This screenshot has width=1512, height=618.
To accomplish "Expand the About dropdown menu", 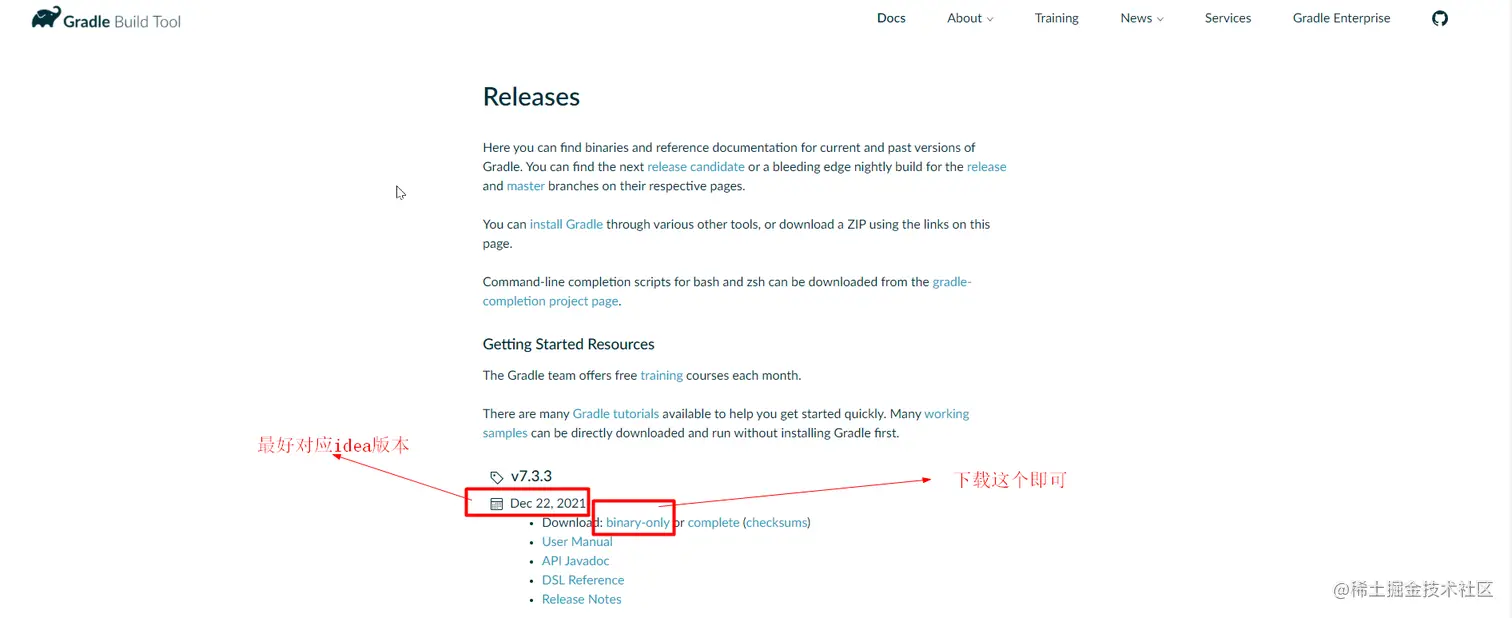I will 970,18.
